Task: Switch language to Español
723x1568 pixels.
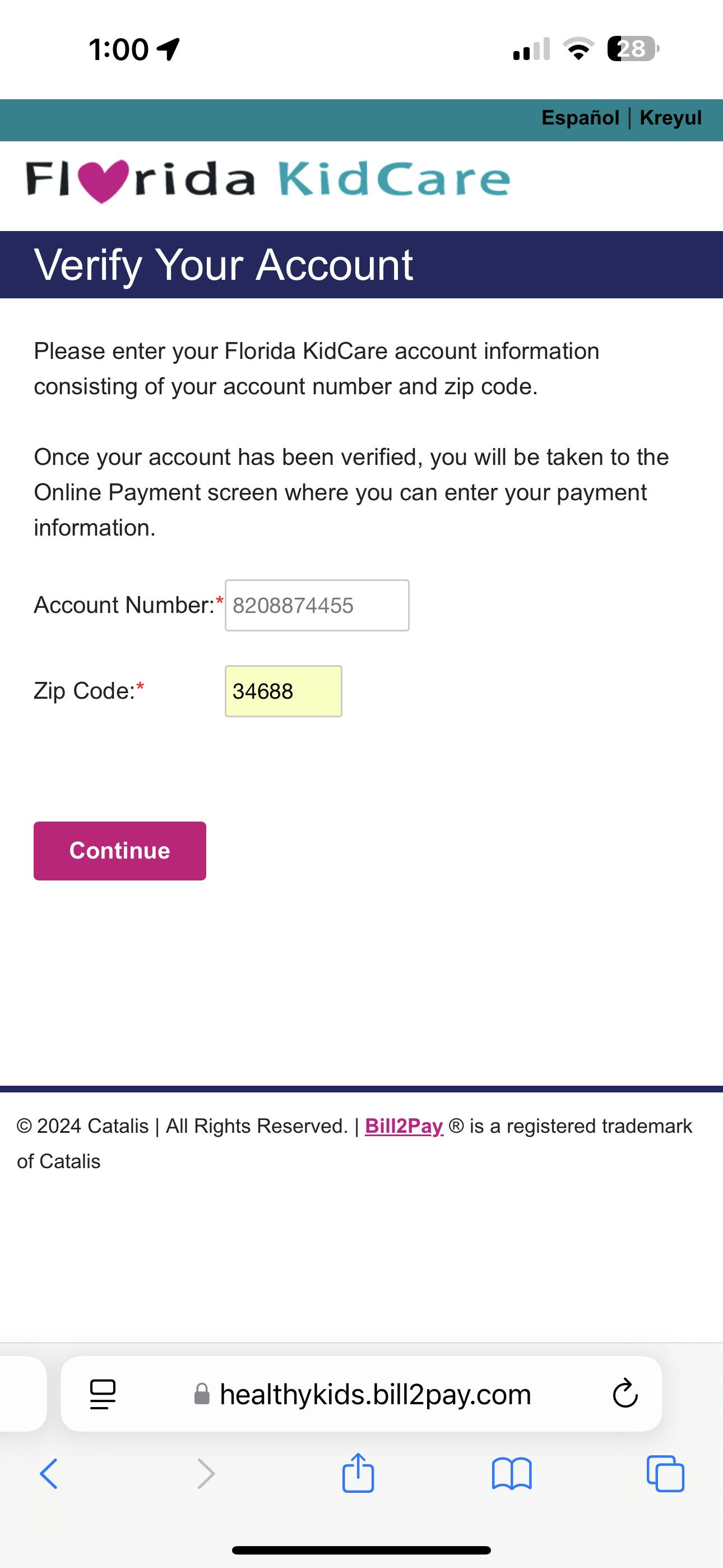Action: click(x=580, y=117)
